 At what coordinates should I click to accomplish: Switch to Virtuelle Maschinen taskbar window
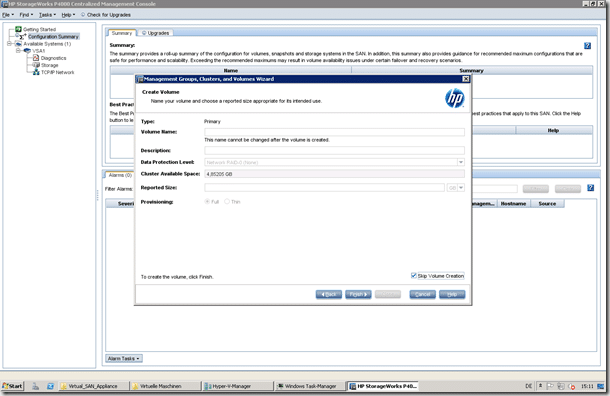[165, 386]
